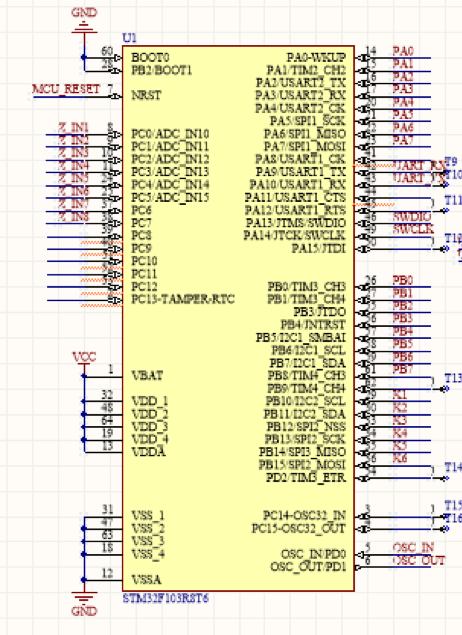Screen dimensions: 462x635
Task: Select the PC0/ADC_IN10 pin name
Action: [170, 134]
